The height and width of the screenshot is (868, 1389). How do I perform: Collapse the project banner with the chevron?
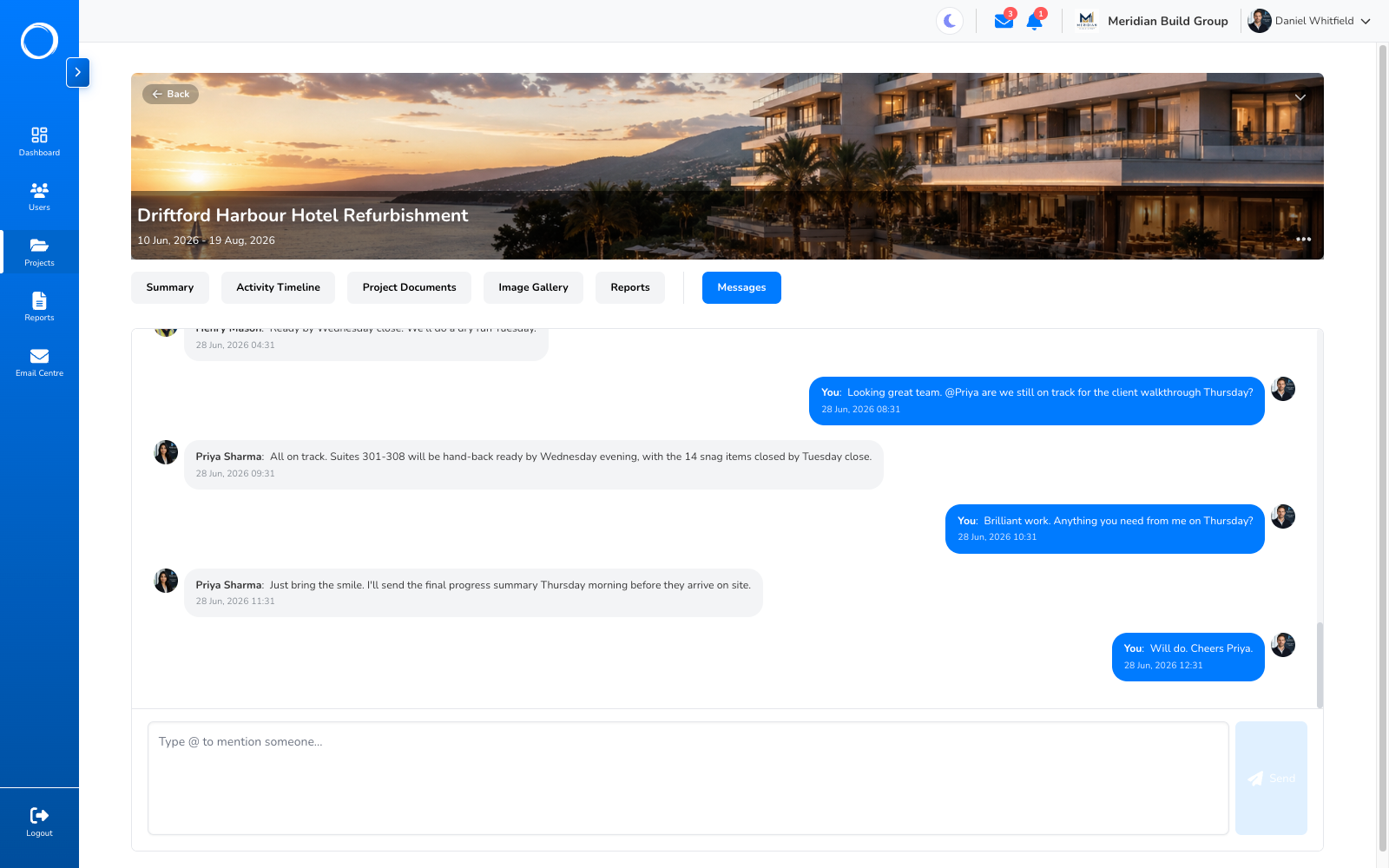tap(1300, 97)
